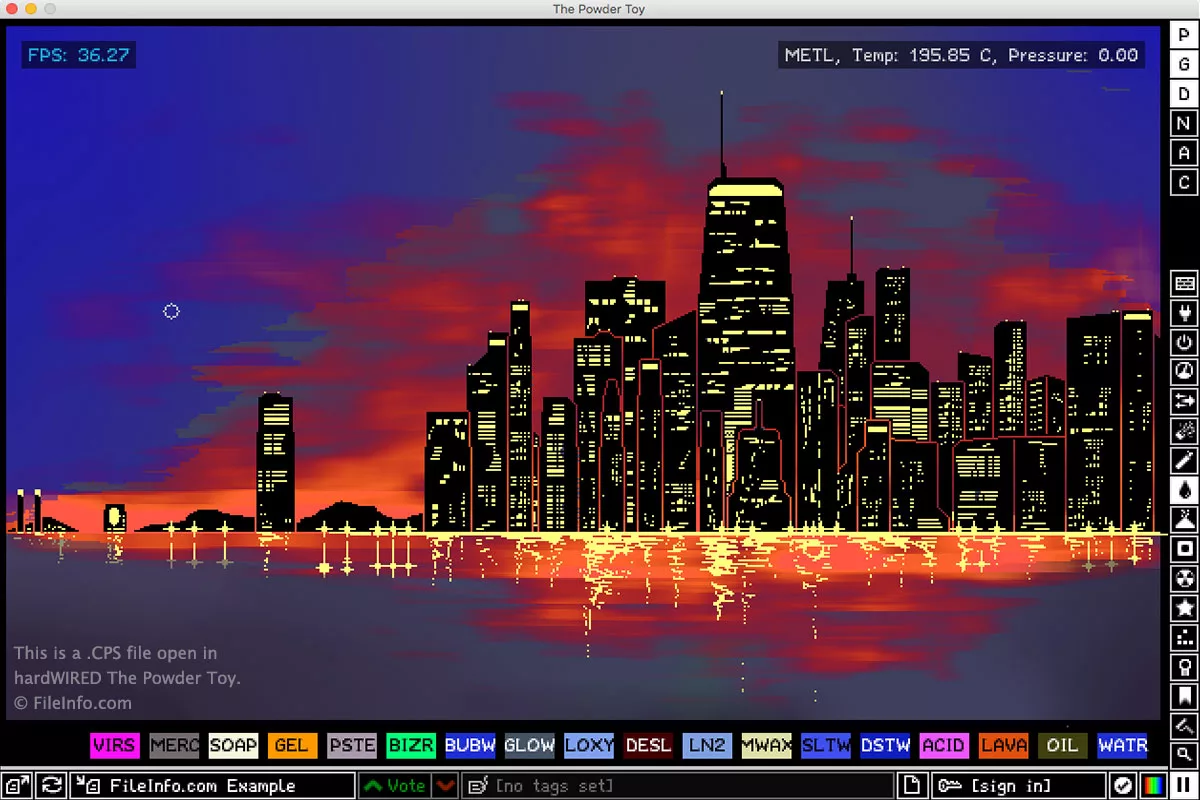Open element search magnifier icon

(1185, 755)
